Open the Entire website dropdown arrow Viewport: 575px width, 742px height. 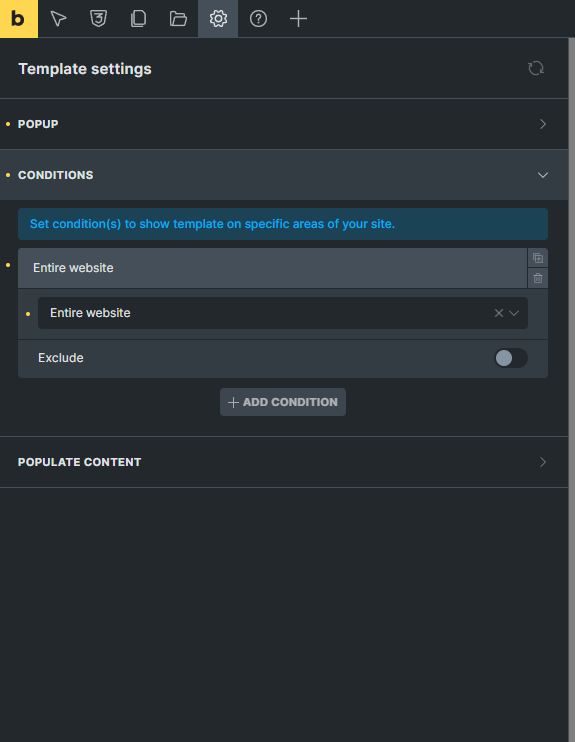(514, 313)
